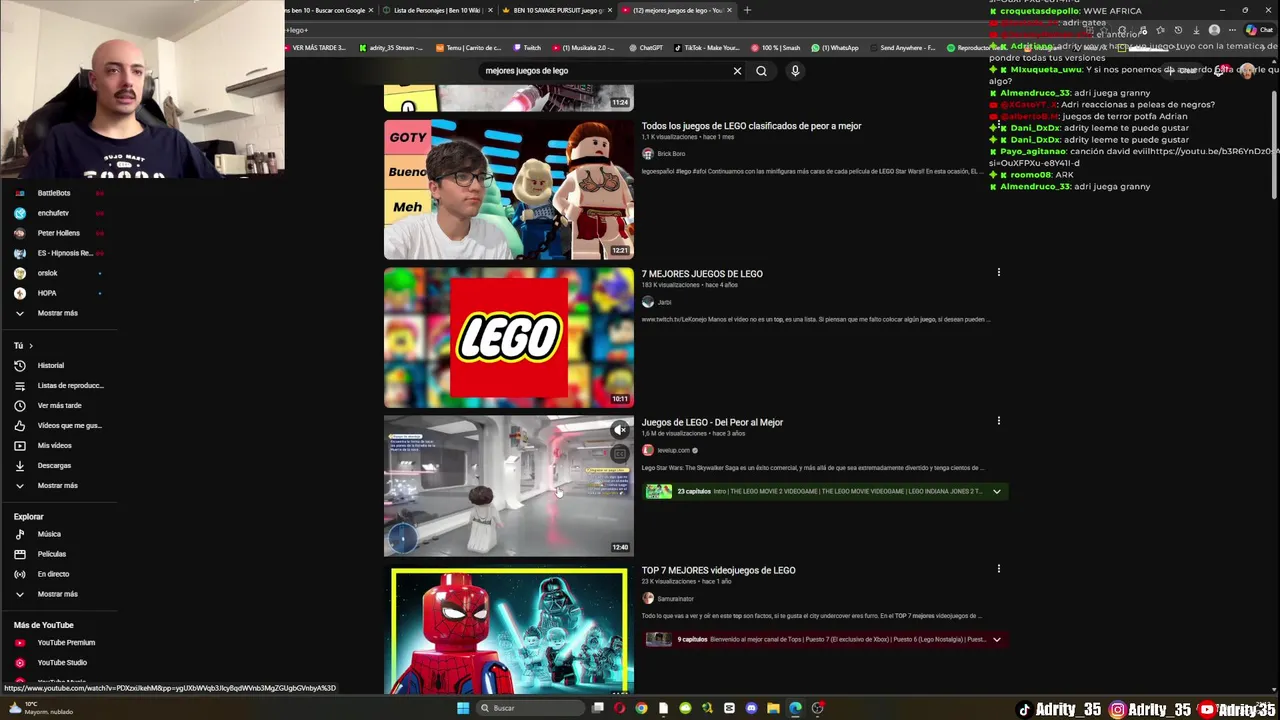Open options menu for 'Juegos de LEGO - Del Peor al Mejor'
Screen dimensions: 1280x720
(x=998, y=421)
